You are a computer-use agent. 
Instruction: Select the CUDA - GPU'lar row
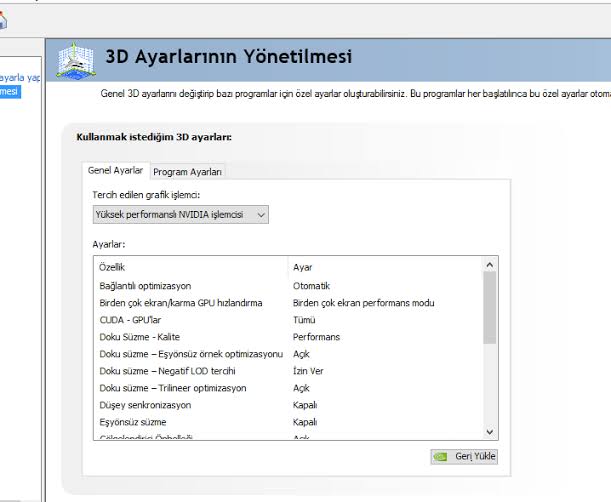pos(290,320)
